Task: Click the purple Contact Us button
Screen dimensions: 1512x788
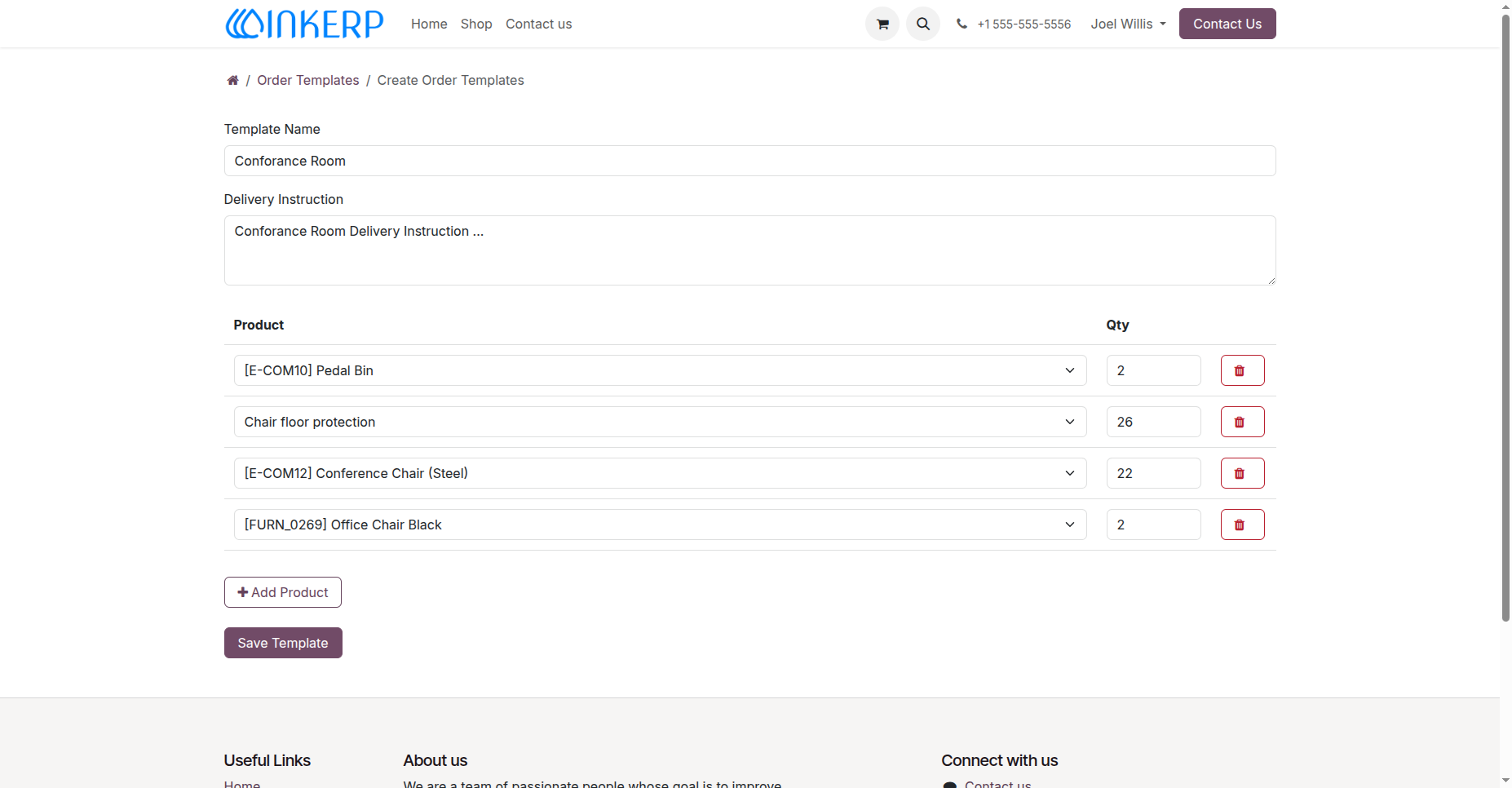Action: tap(1227, 24)
